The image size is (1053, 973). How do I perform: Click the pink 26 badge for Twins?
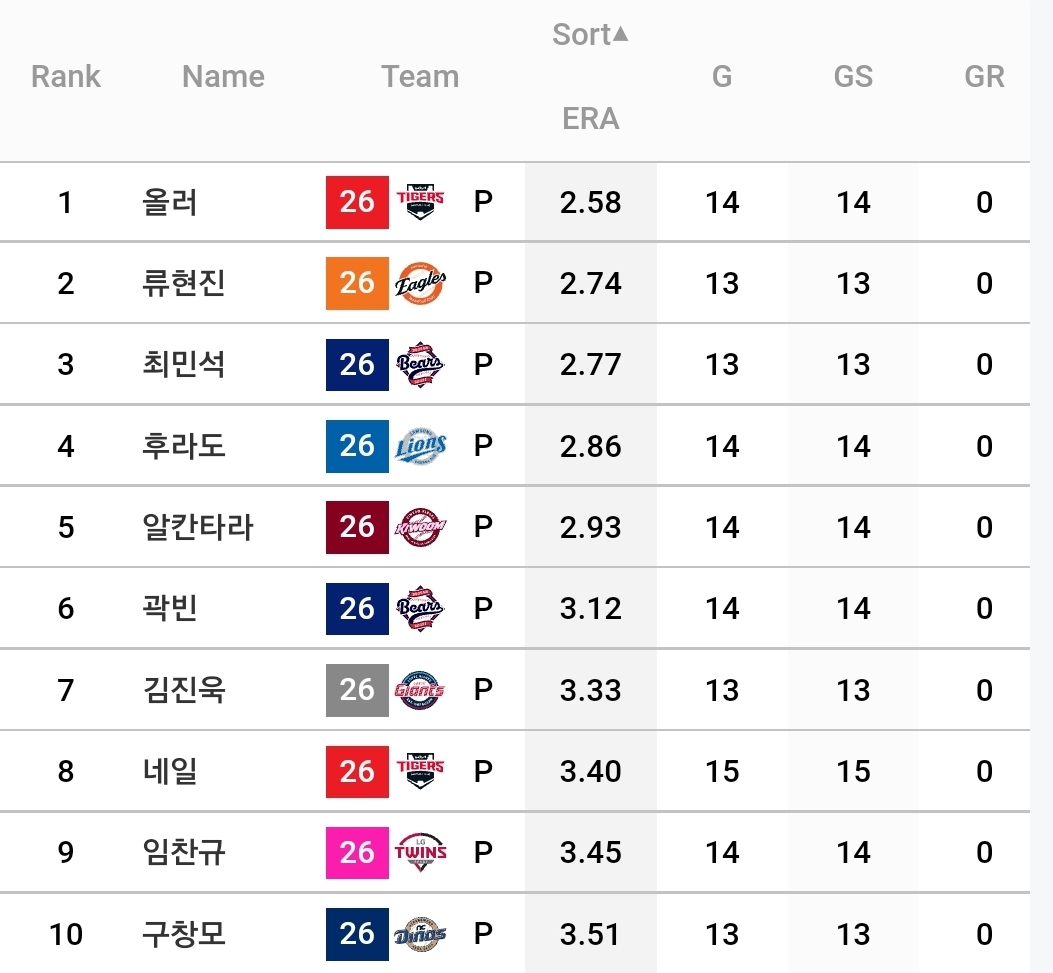click(357, 852)
